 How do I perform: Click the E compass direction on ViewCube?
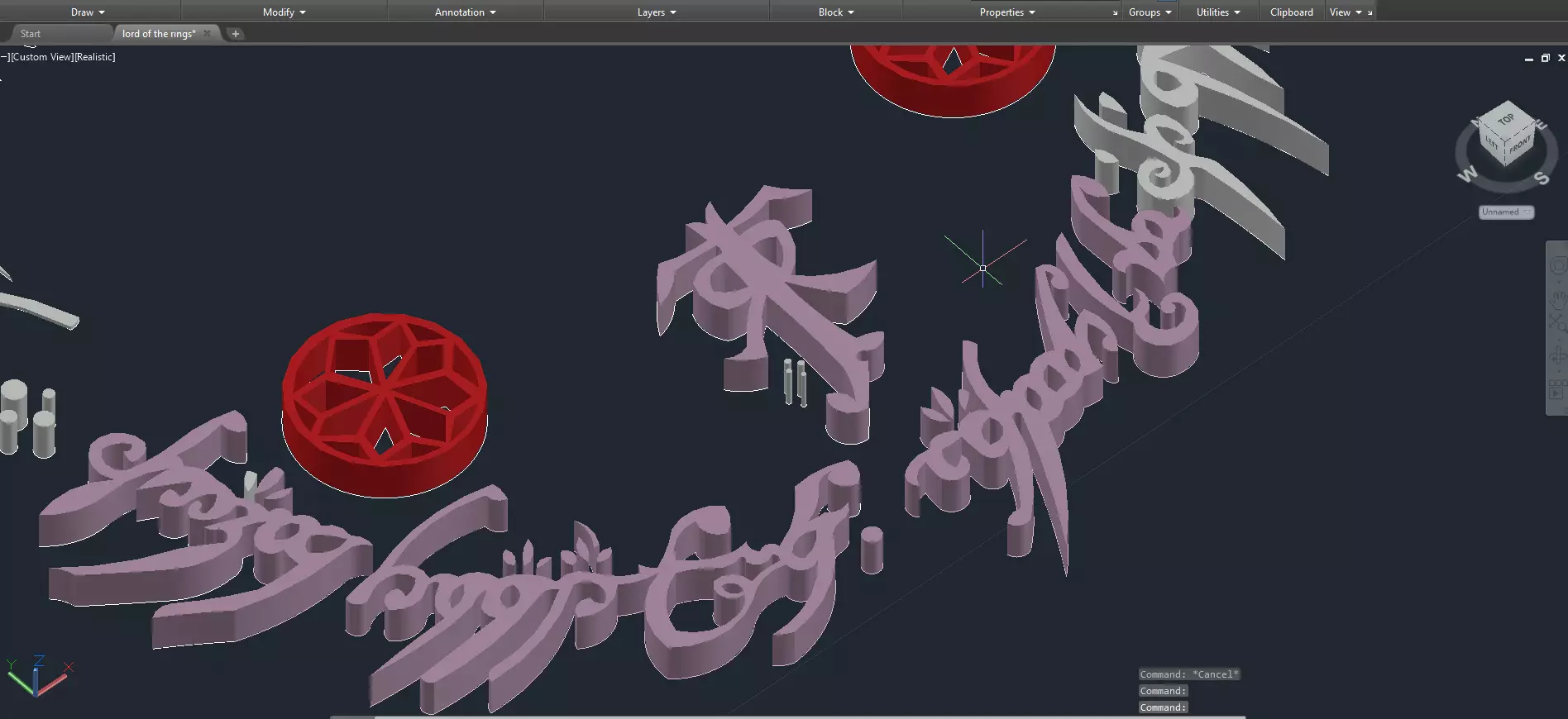tap(1542, 125)
